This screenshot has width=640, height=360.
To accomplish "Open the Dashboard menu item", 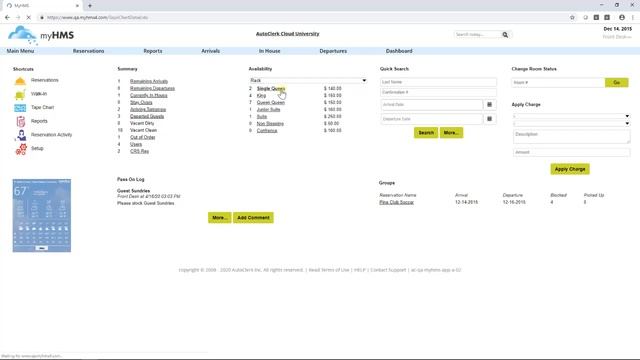I will pyautogui.click(x=399, y=51).
